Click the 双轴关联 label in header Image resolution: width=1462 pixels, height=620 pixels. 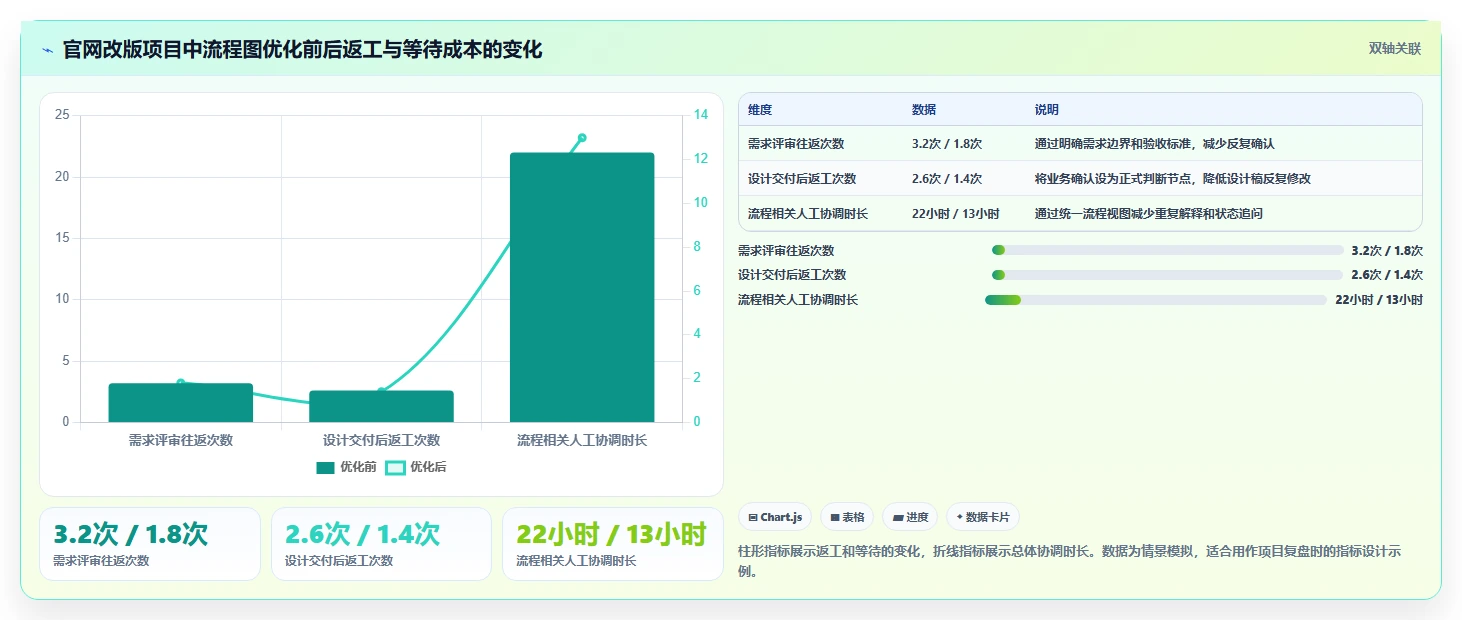pos(1394,49)
